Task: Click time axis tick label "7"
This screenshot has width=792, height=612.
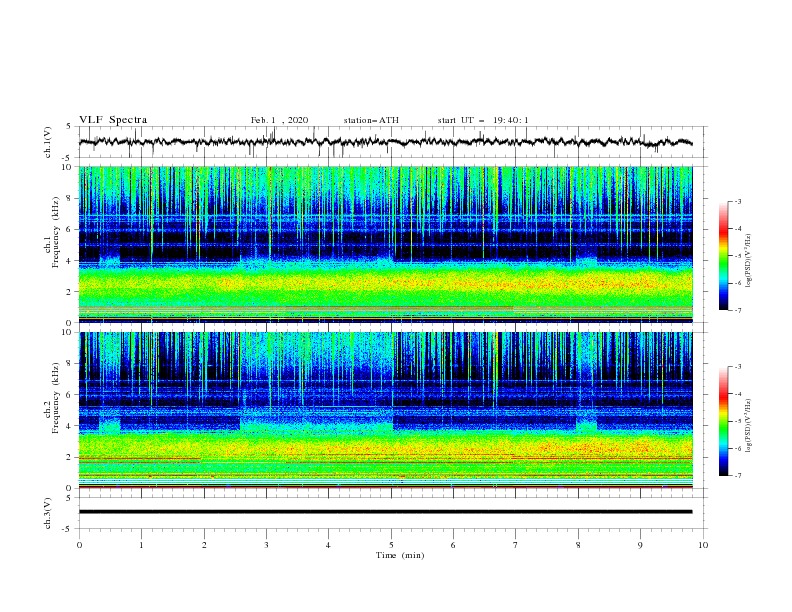Action: click(x=516, y=545)
